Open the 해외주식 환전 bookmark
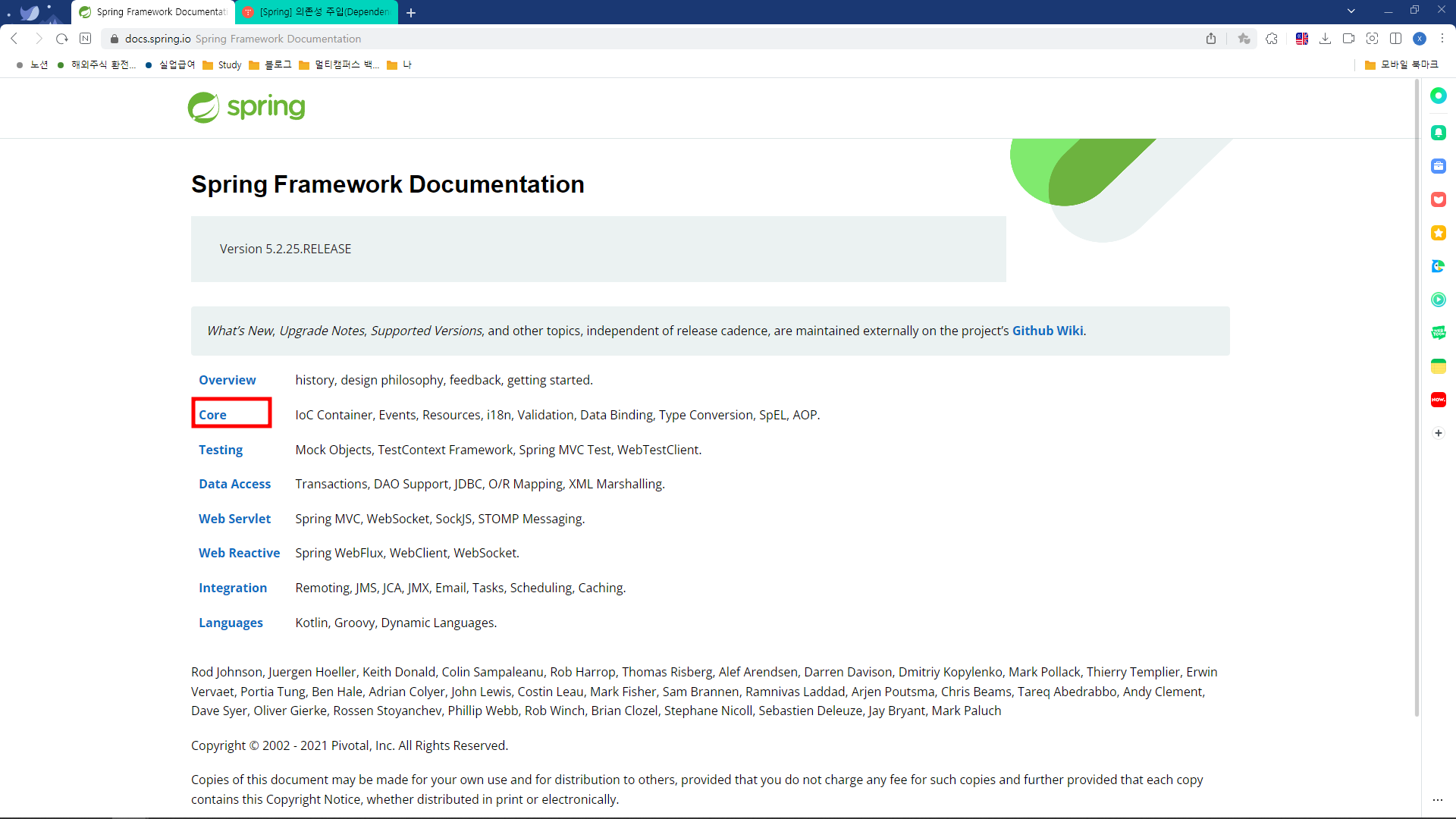1456x819 pixels. tap(96, 65)
